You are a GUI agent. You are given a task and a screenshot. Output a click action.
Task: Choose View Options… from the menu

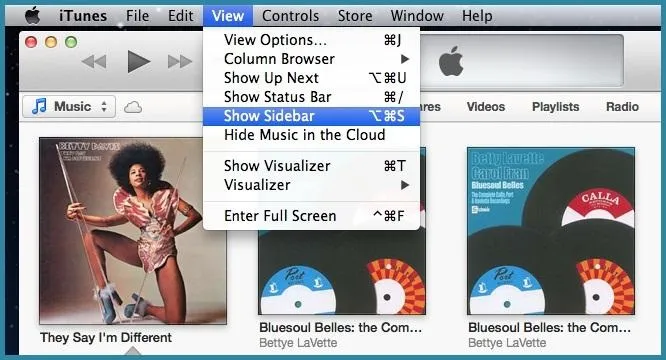(311, 40)
